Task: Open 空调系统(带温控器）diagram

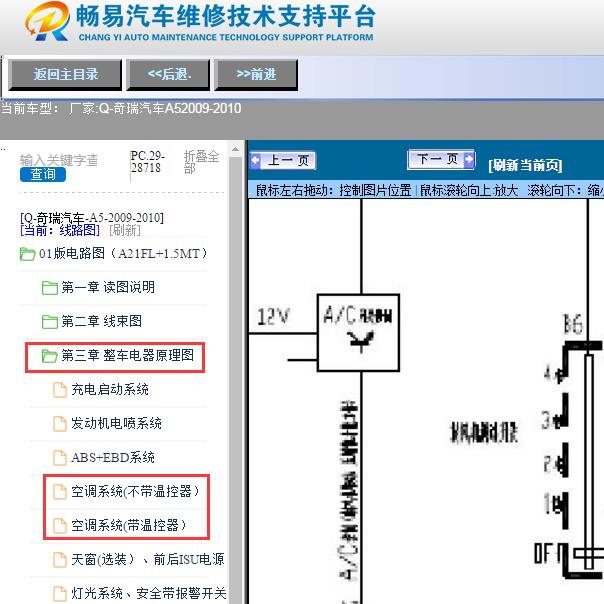Action: (x=129, y=525)
